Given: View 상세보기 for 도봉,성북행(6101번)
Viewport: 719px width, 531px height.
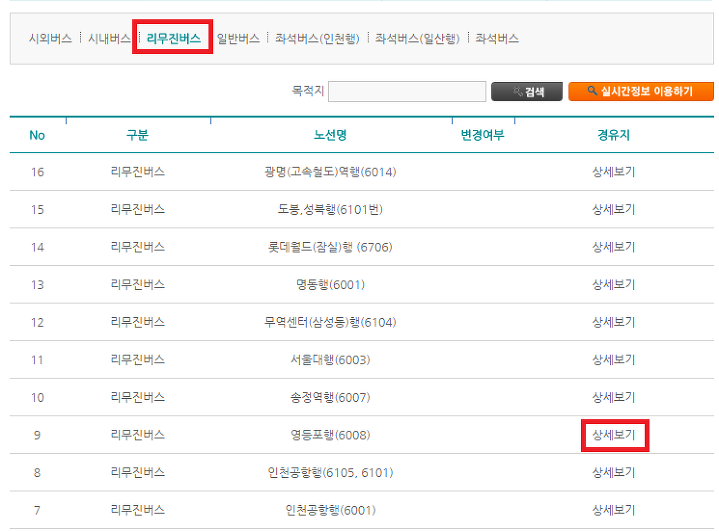Looking at the screenshot, I should [x=614, y=210].
